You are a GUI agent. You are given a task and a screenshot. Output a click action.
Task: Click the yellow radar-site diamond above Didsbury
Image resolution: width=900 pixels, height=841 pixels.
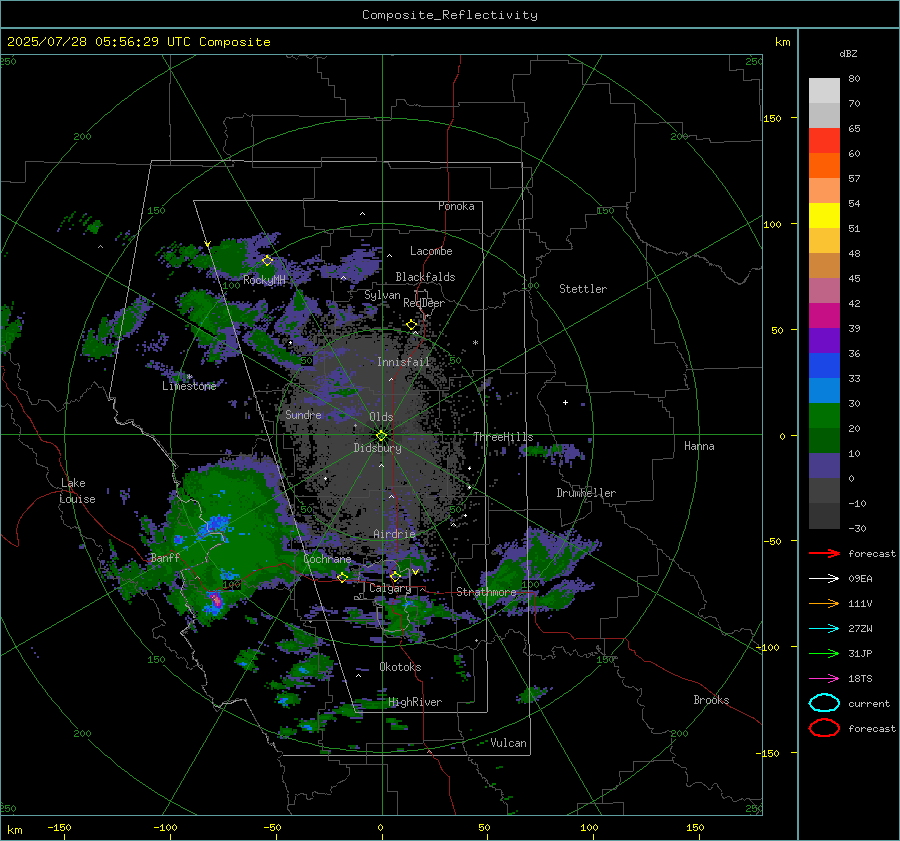pyautogui.click(x=381, y=435)
